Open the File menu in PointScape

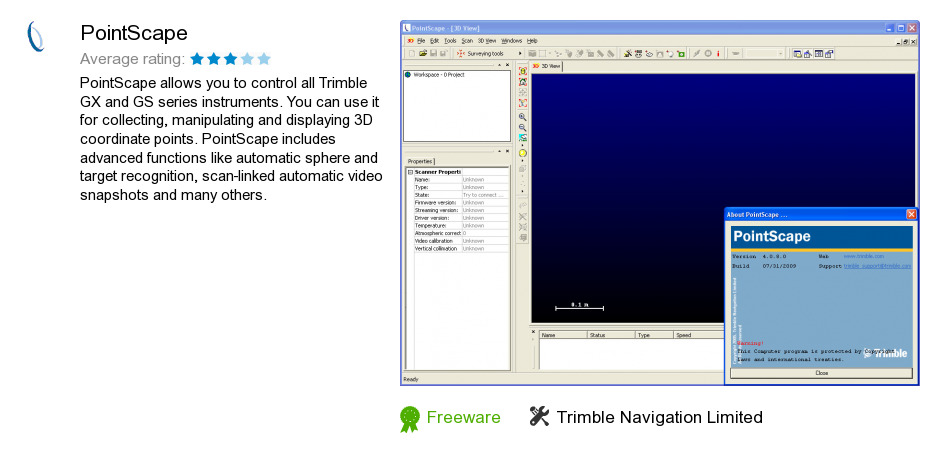point(421,41)
